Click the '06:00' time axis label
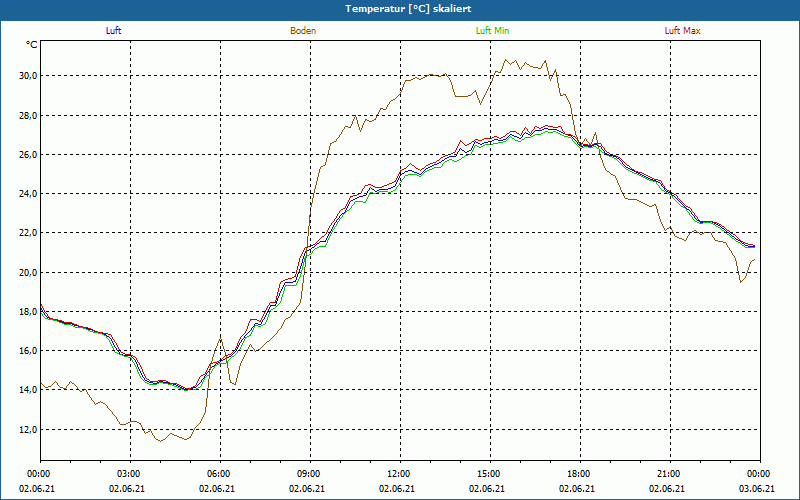This screenshot has width=800, height=500. (x=220, y=474)
